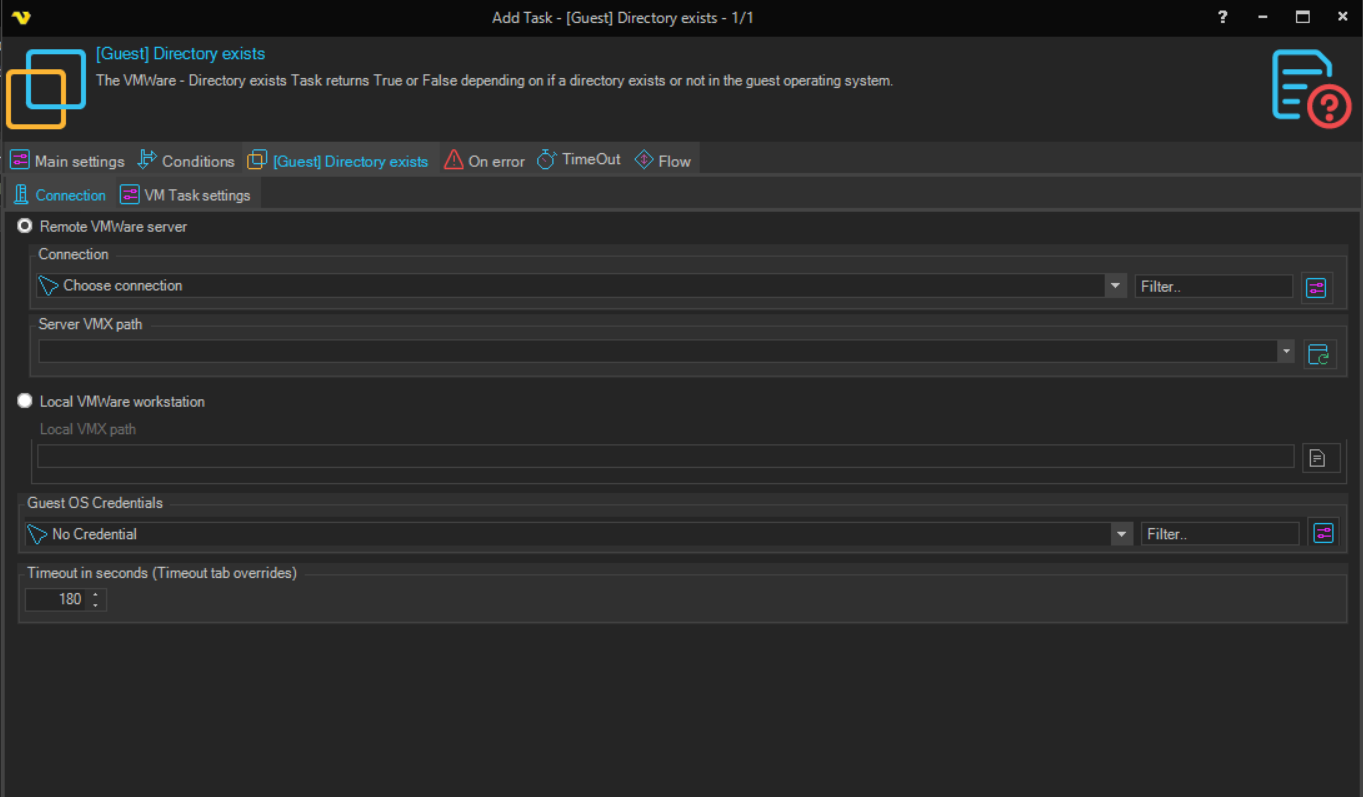Click the "Timeout in seconds (Timeout tab overrides)" label

tap(162, 573)
